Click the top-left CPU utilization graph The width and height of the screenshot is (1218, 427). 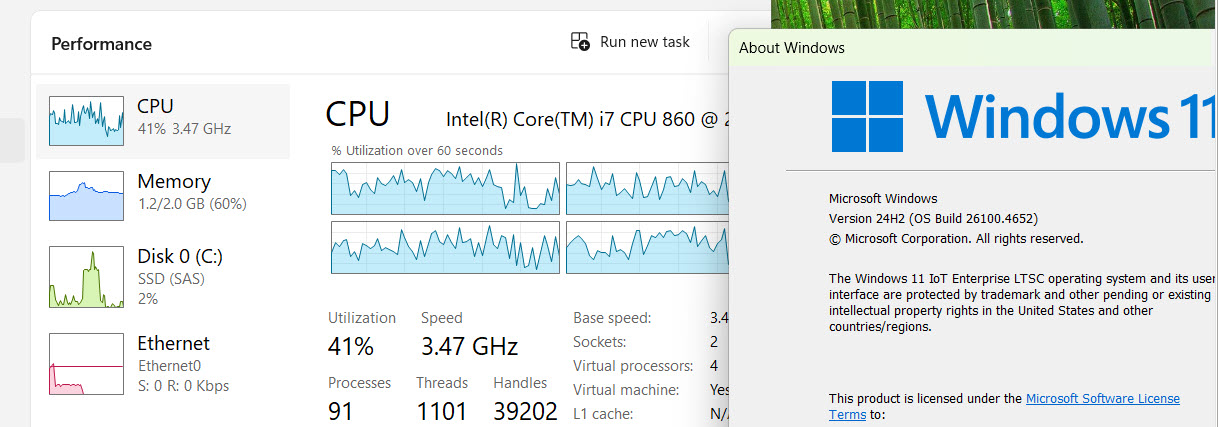point(445,188)
